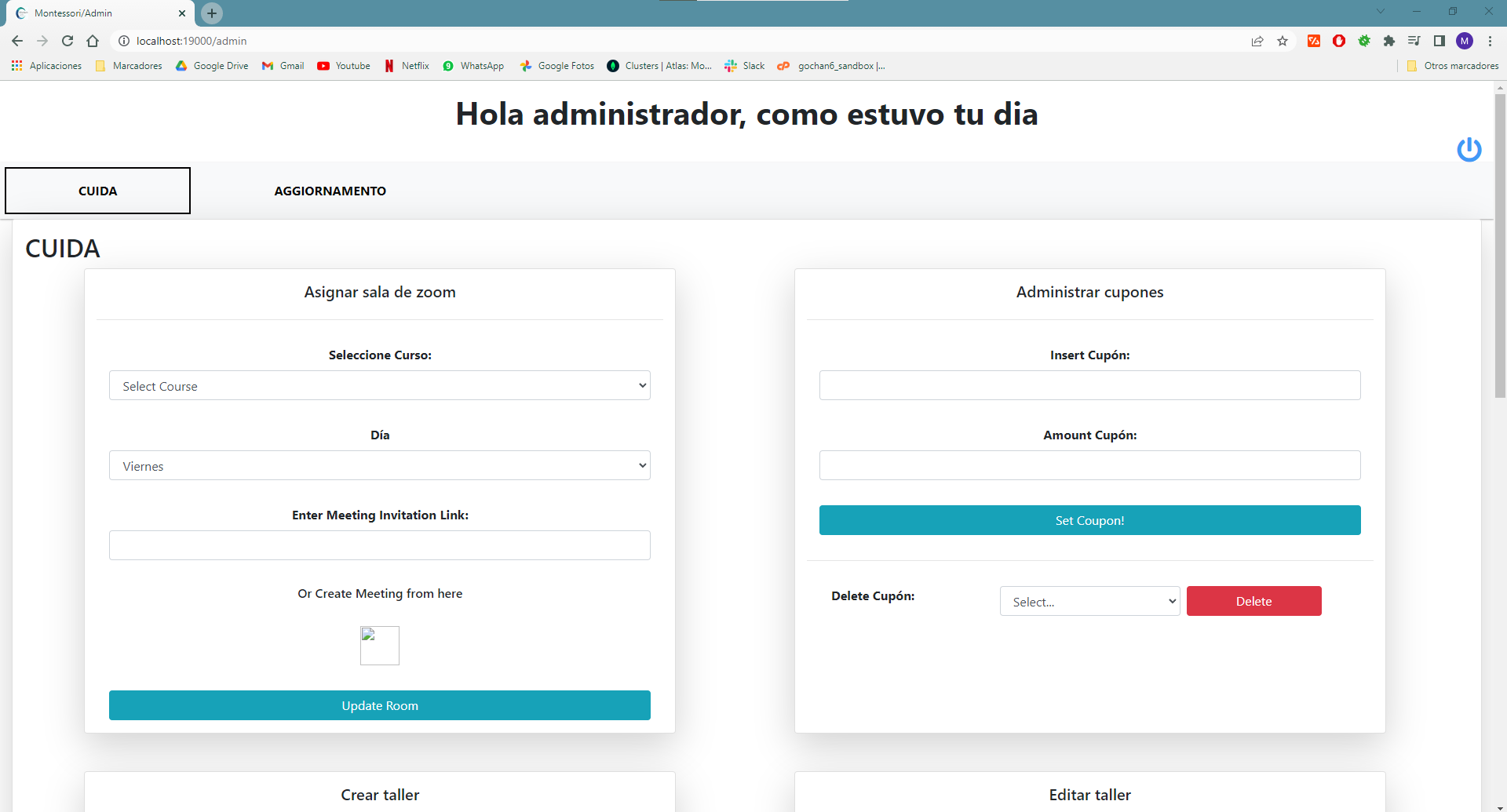Go back to previous page
The height and width of the screenshot is (812, 1507).
(x=17, y=41)
